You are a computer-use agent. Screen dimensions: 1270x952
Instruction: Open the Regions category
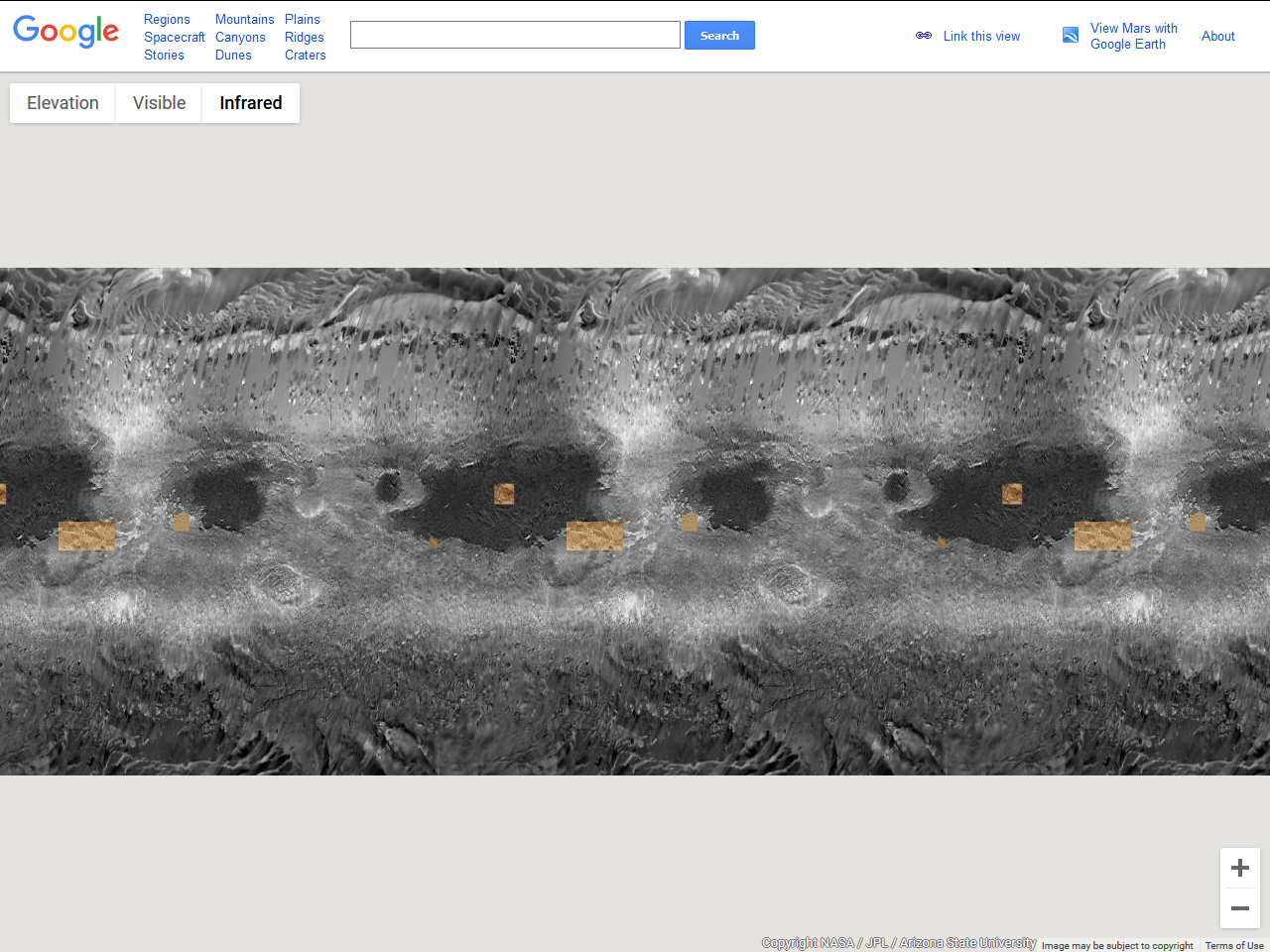click(x=167, y=19)
